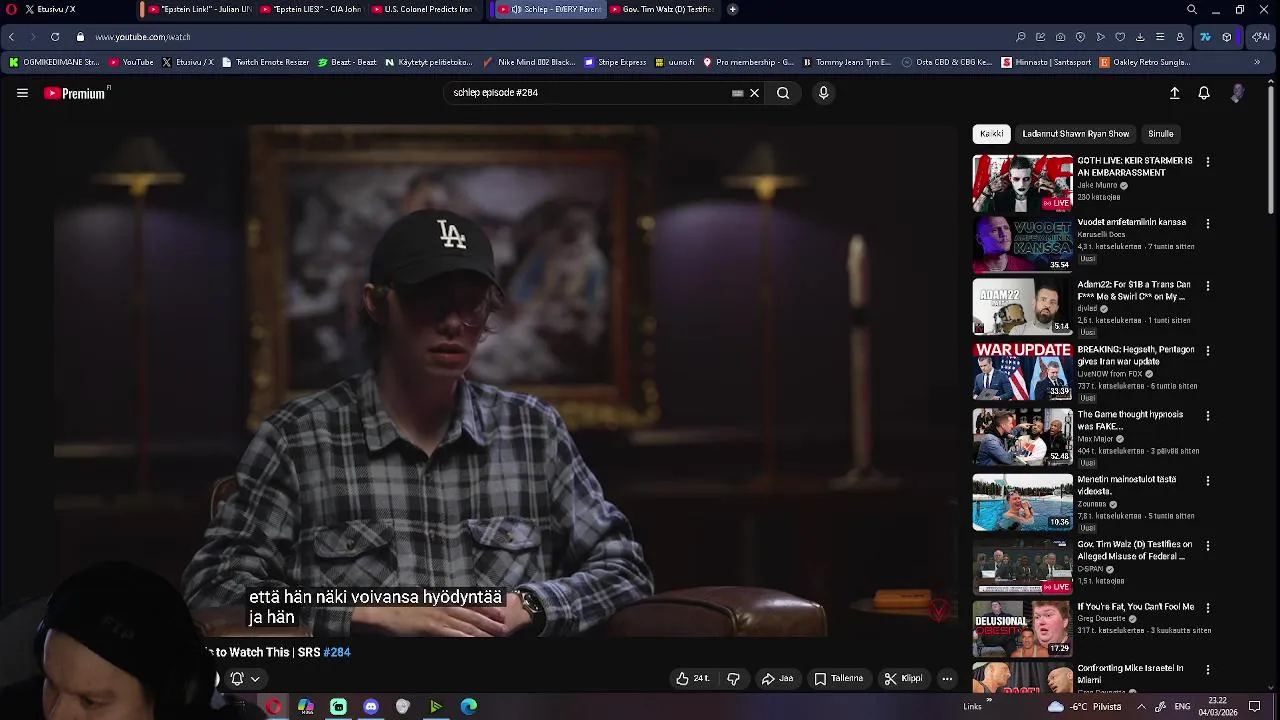Select the Ladannut Shawn Ryan Show chip

point(1076,134)
